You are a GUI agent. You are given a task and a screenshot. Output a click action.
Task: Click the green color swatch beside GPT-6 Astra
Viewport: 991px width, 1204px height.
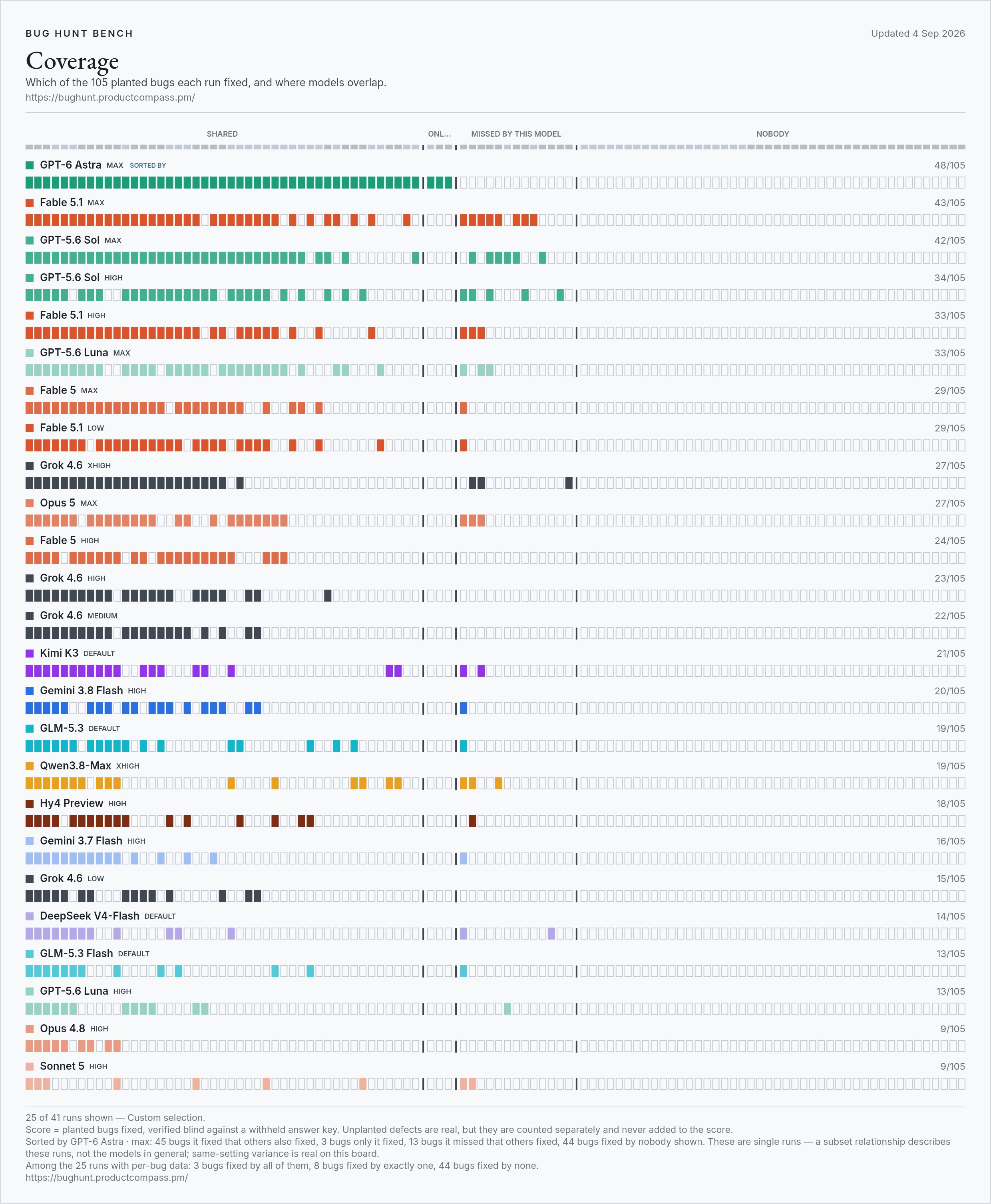[30, 165]
